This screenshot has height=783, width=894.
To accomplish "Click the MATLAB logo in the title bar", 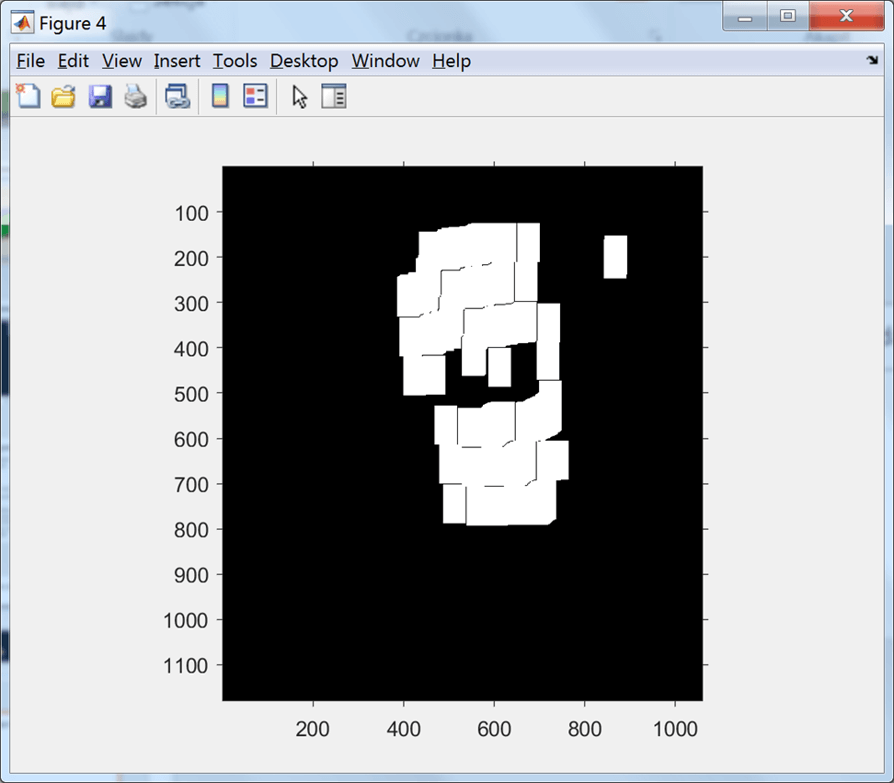I will [23, 23].
